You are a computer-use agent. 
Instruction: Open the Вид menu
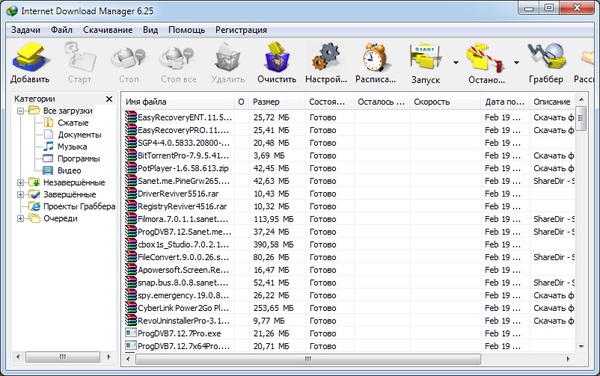(x=150, y=30)
